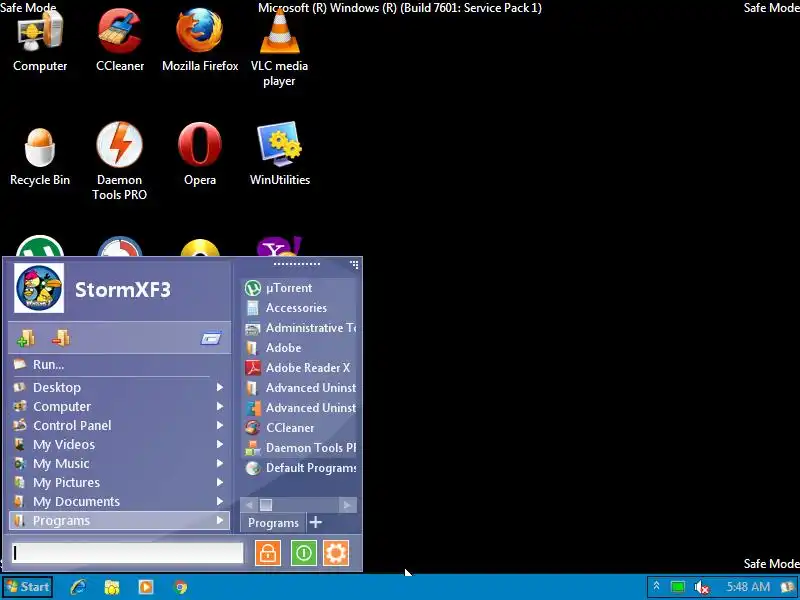Select the highlighted Programs entry

pos(119,520)
